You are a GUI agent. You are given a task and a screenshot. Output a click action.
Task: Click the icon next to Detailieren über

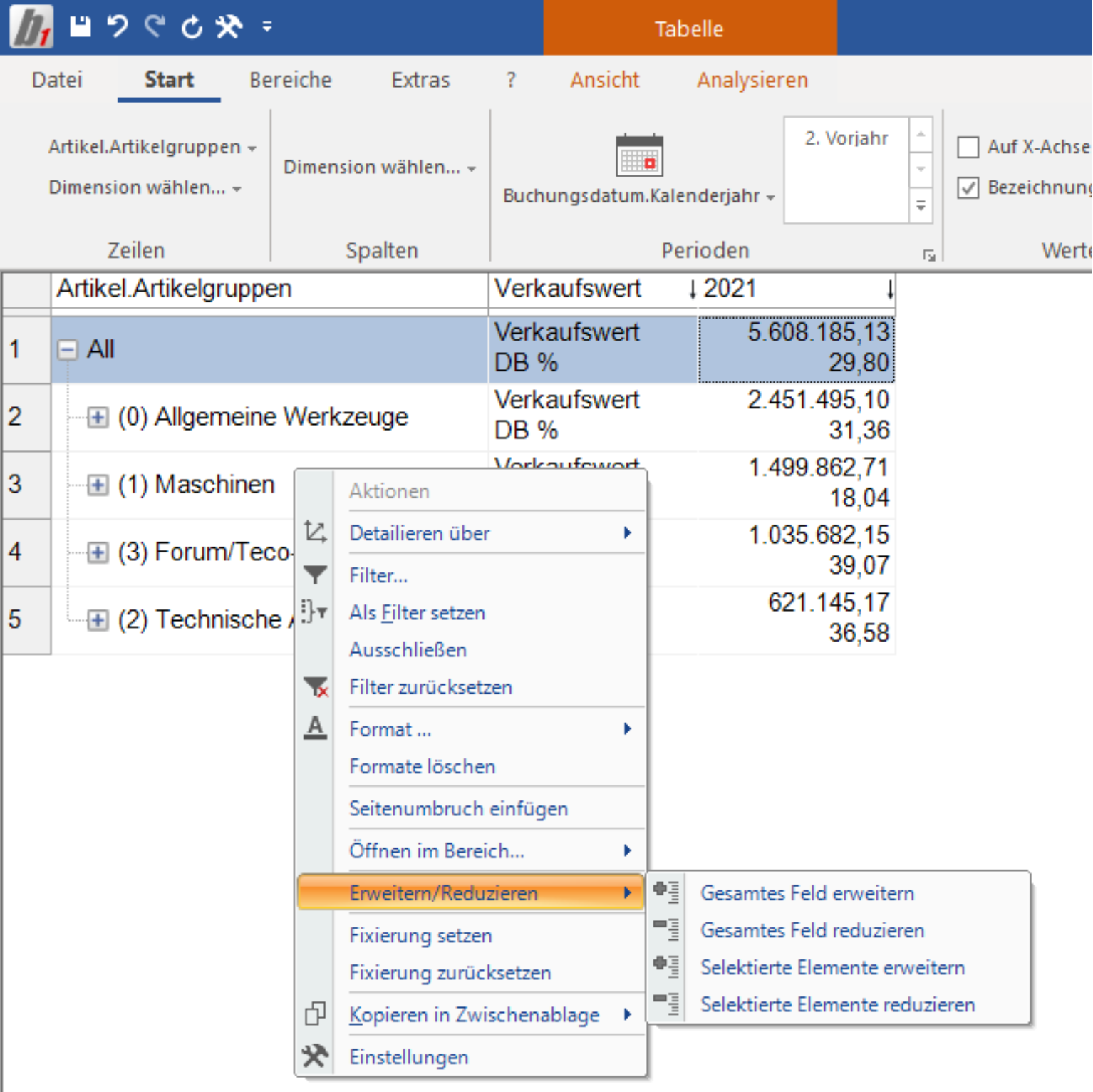tap(315, 532)
